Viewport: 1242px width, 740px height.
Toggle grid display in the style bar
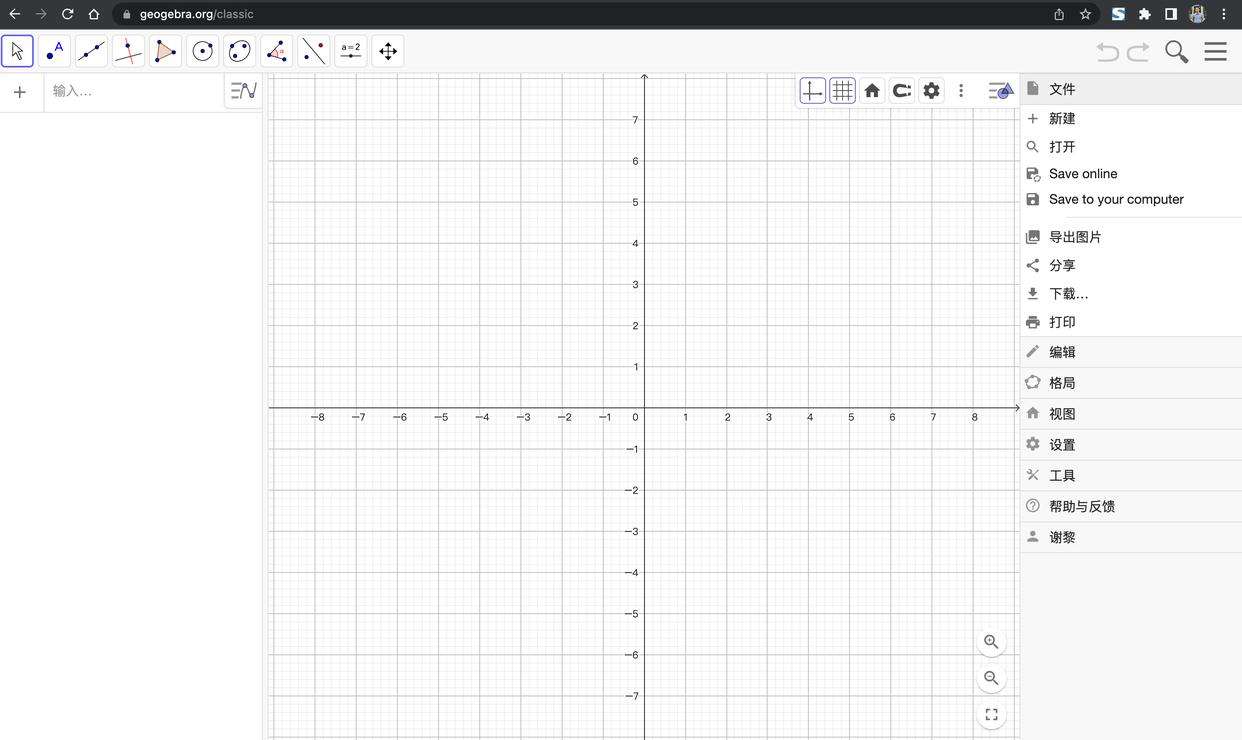pos(843,91)
